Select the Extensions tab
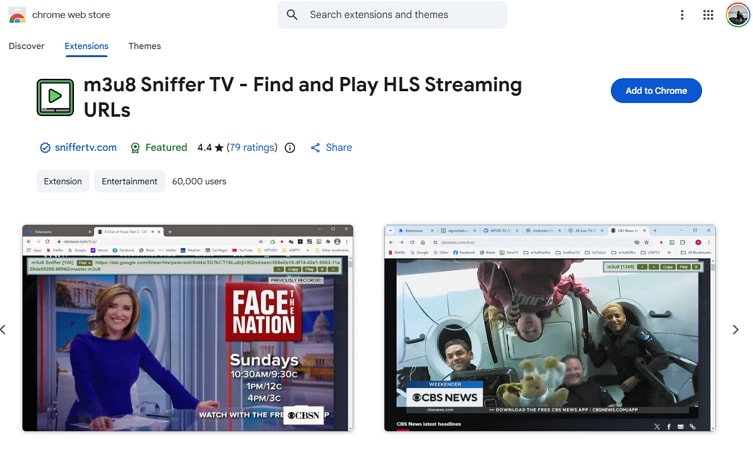 point(86,46)
